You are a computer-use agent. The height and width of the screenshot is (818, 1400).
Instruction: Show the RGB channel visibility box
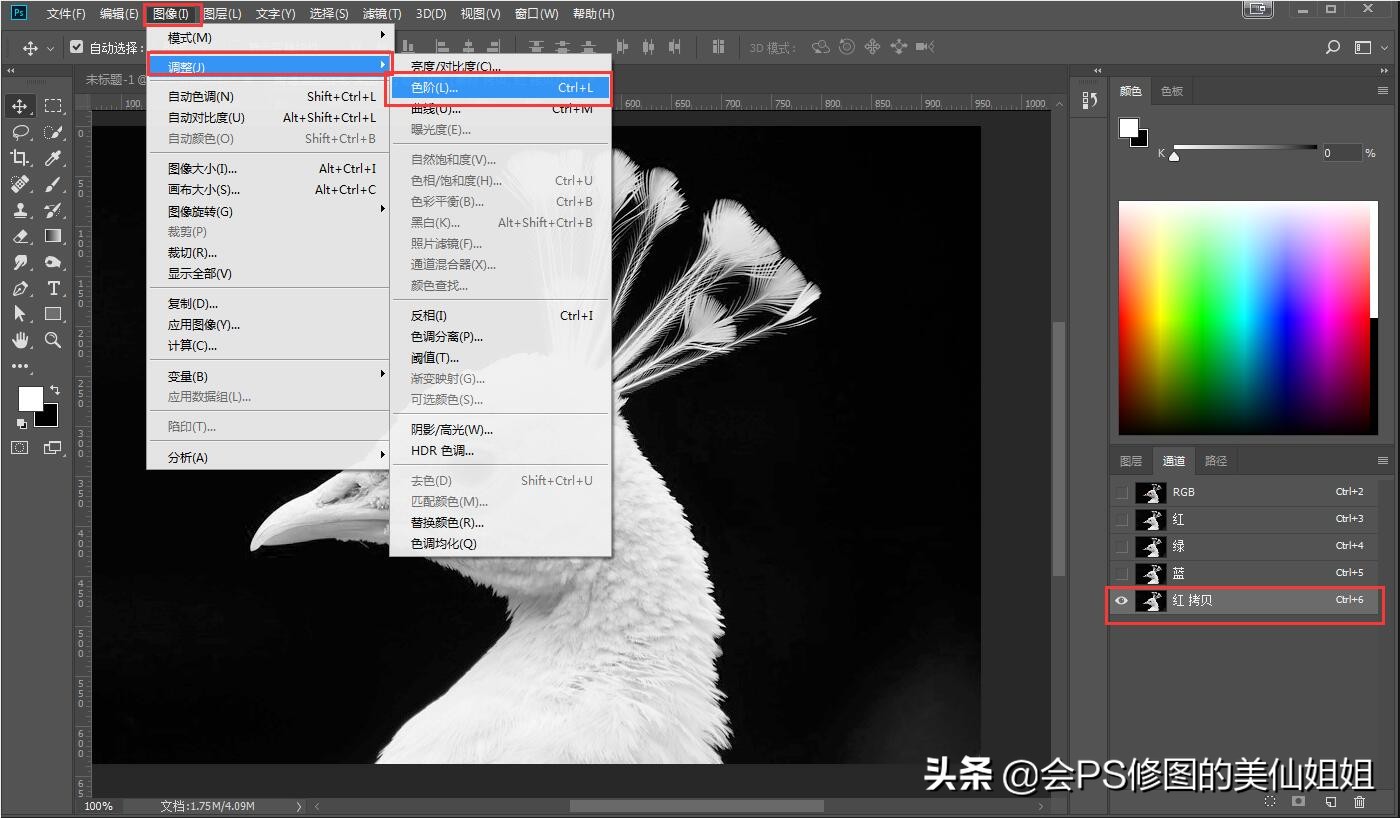tap(1121, 492)
